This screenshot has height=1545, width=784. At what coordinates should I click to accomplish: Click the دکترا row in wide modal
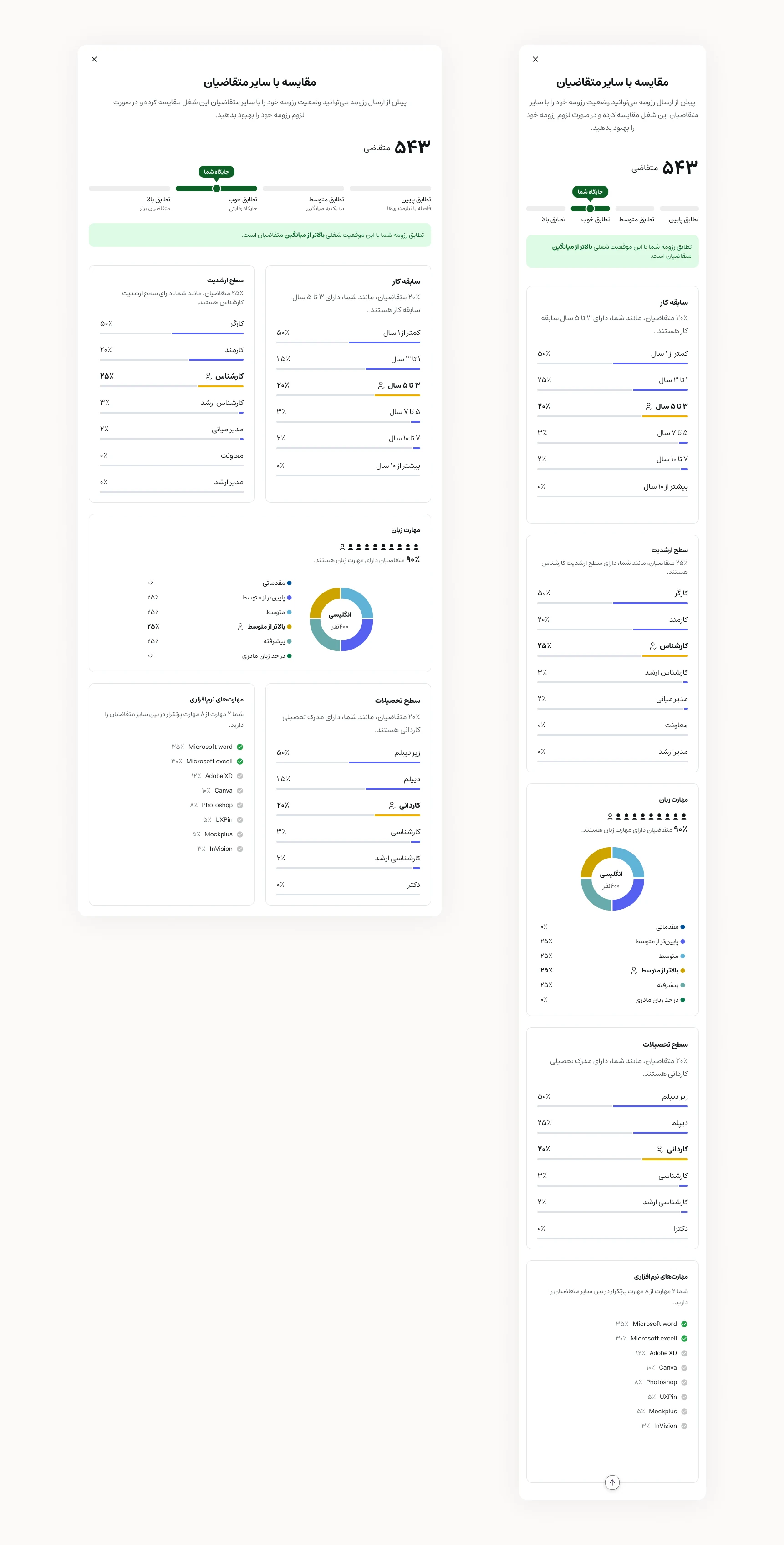[x=348, y=888]
